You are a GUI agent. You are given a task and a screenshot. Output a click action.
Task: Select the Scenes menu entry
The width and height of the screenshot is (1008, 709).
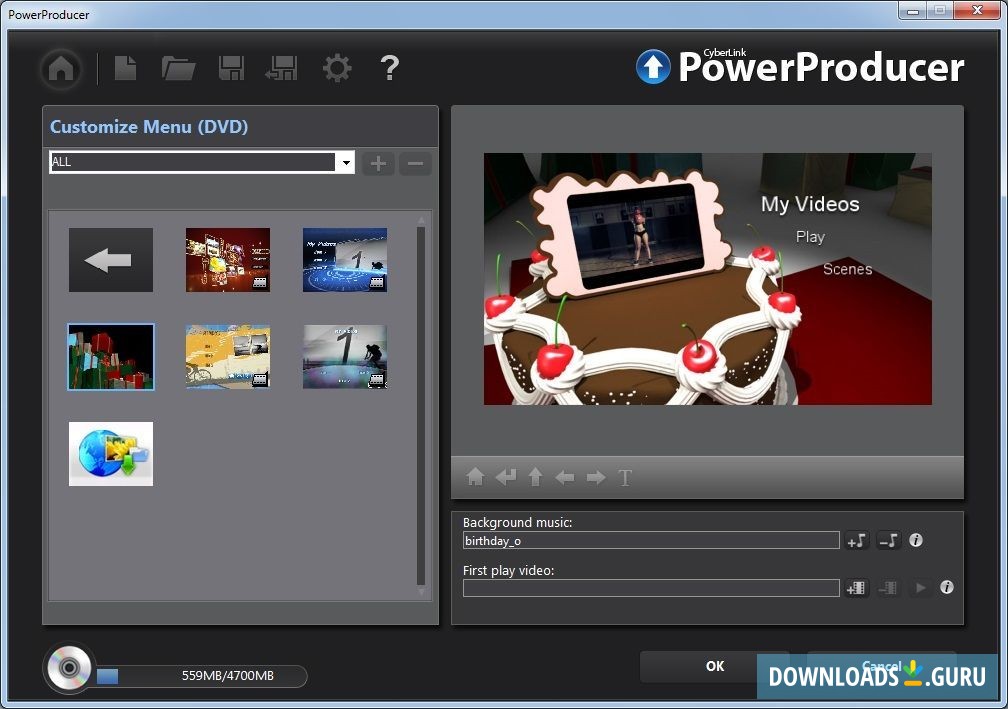[x=847, y=269]
